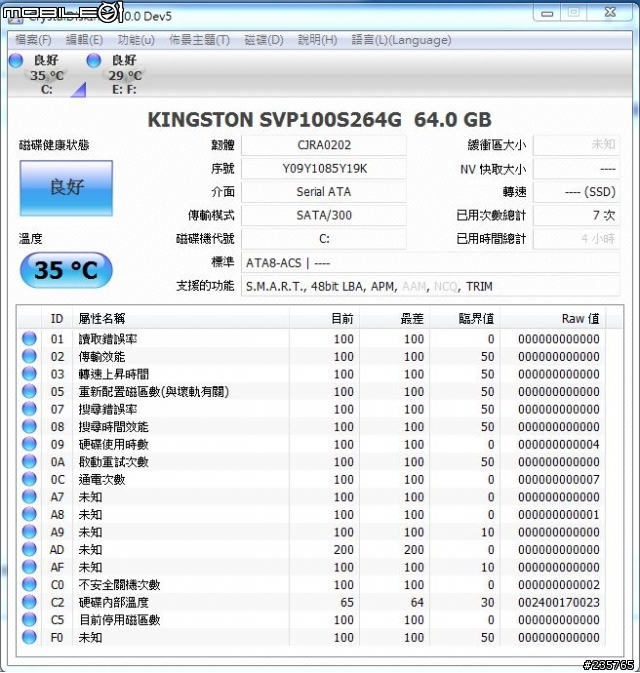640x673 pixels.
Task: Select the 硬碟內部溫度 attribute name
Action: pyautogui.click(x=114, y=602)
